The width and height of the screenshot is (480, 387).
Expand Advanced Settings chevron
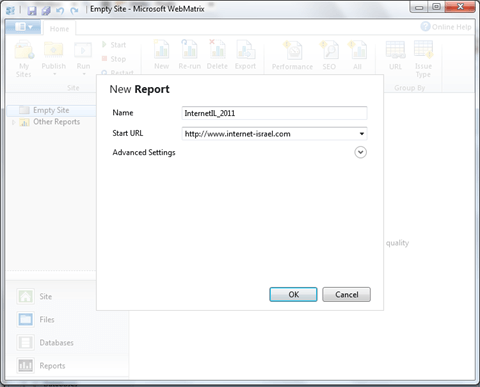tap(360, 152)
